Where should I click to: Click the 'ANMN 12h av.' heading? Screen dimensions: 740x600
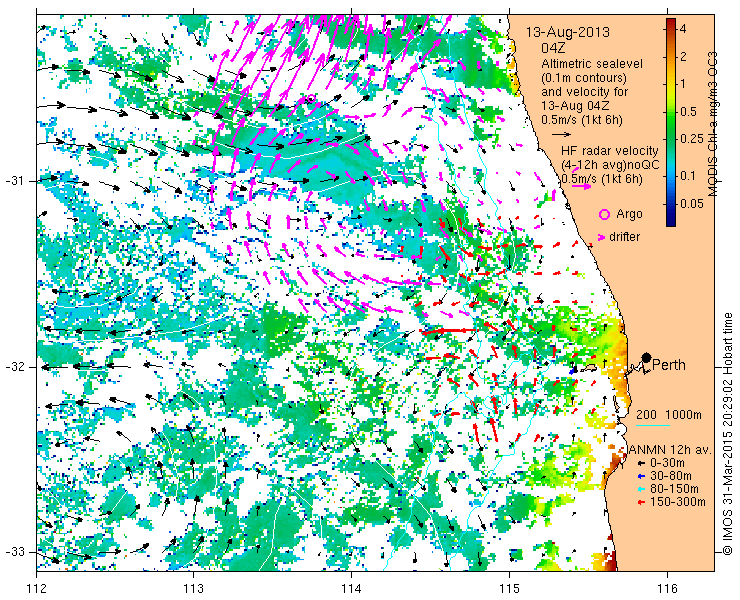pyautogui.click(x=670, y=450)
